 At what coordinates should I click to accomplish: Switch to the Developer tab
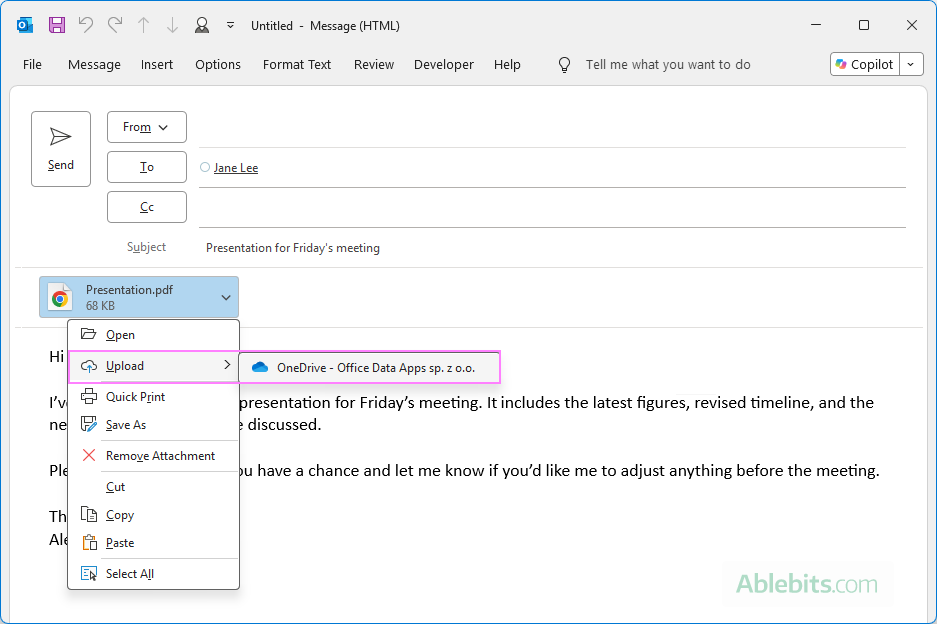(443, 65)
